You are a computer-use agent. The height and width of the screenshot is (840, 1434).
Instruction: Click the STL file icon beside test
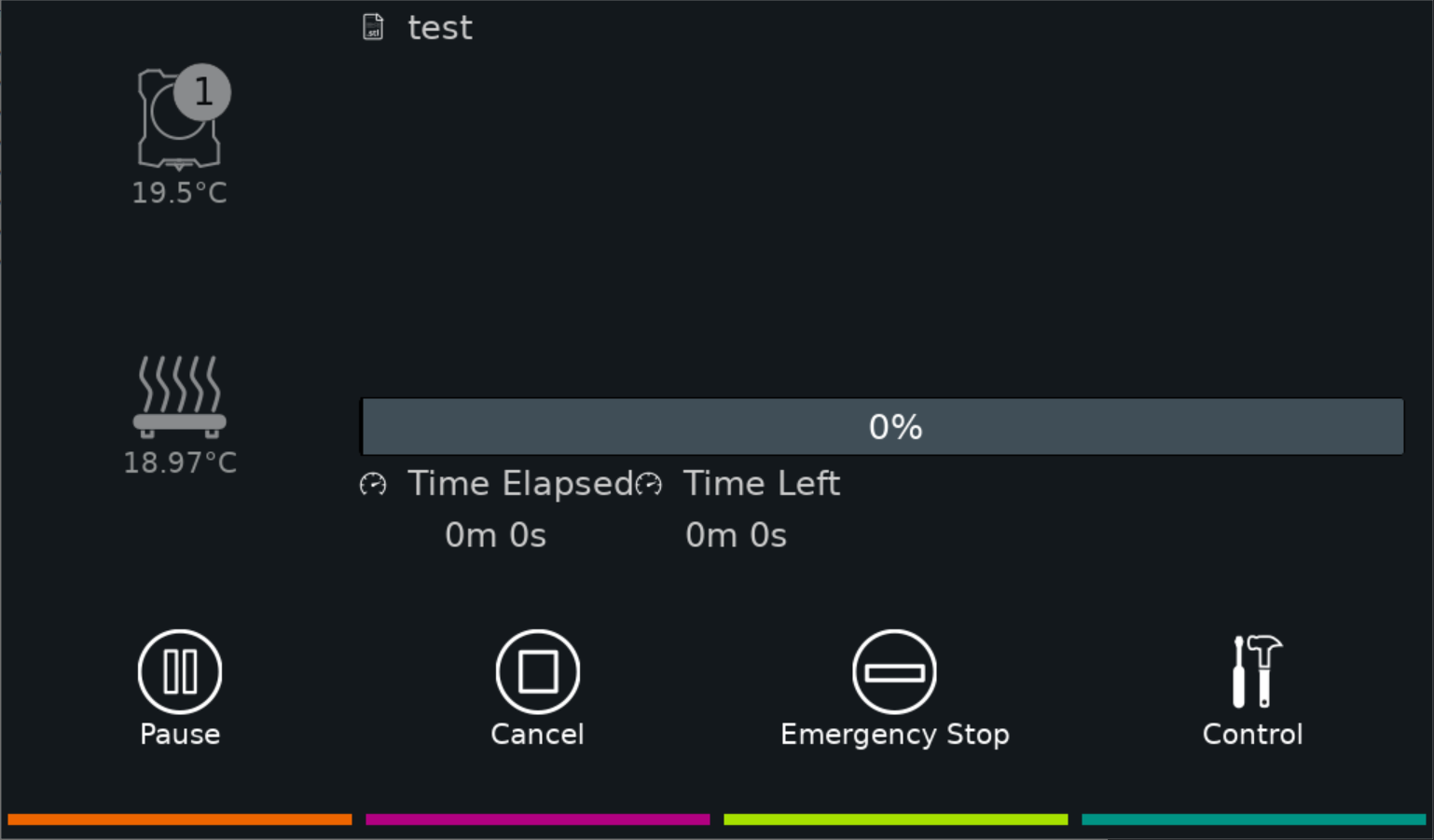(373, 27)
